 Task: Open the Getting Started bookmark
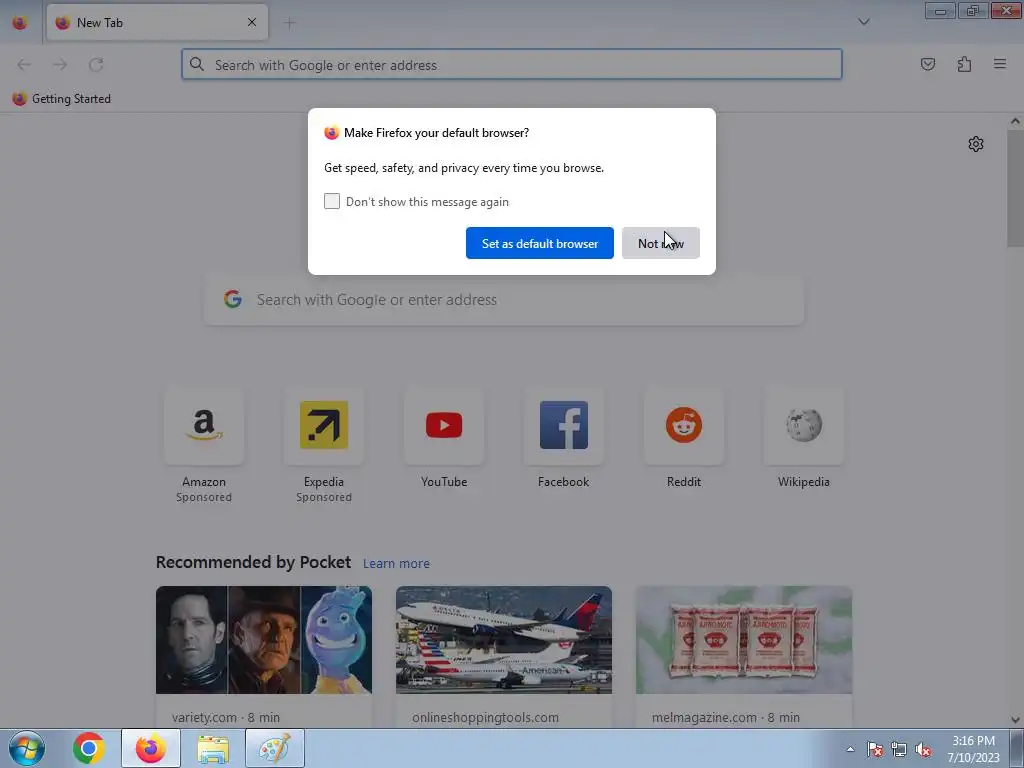pyautogui.click(x=61, y=99)
